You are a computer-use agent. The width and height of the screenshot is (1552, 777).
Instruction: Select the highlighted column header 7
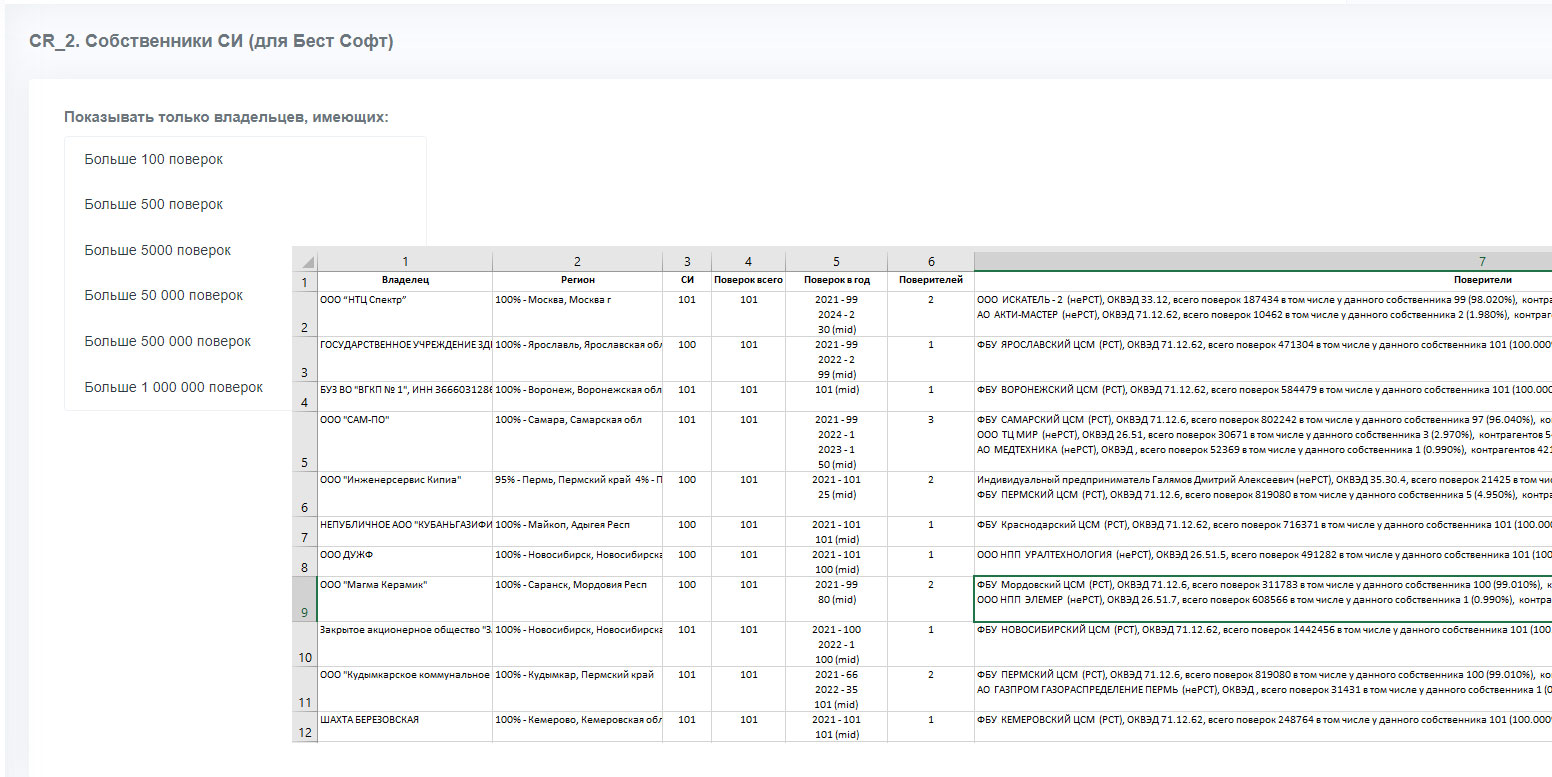1263,262
